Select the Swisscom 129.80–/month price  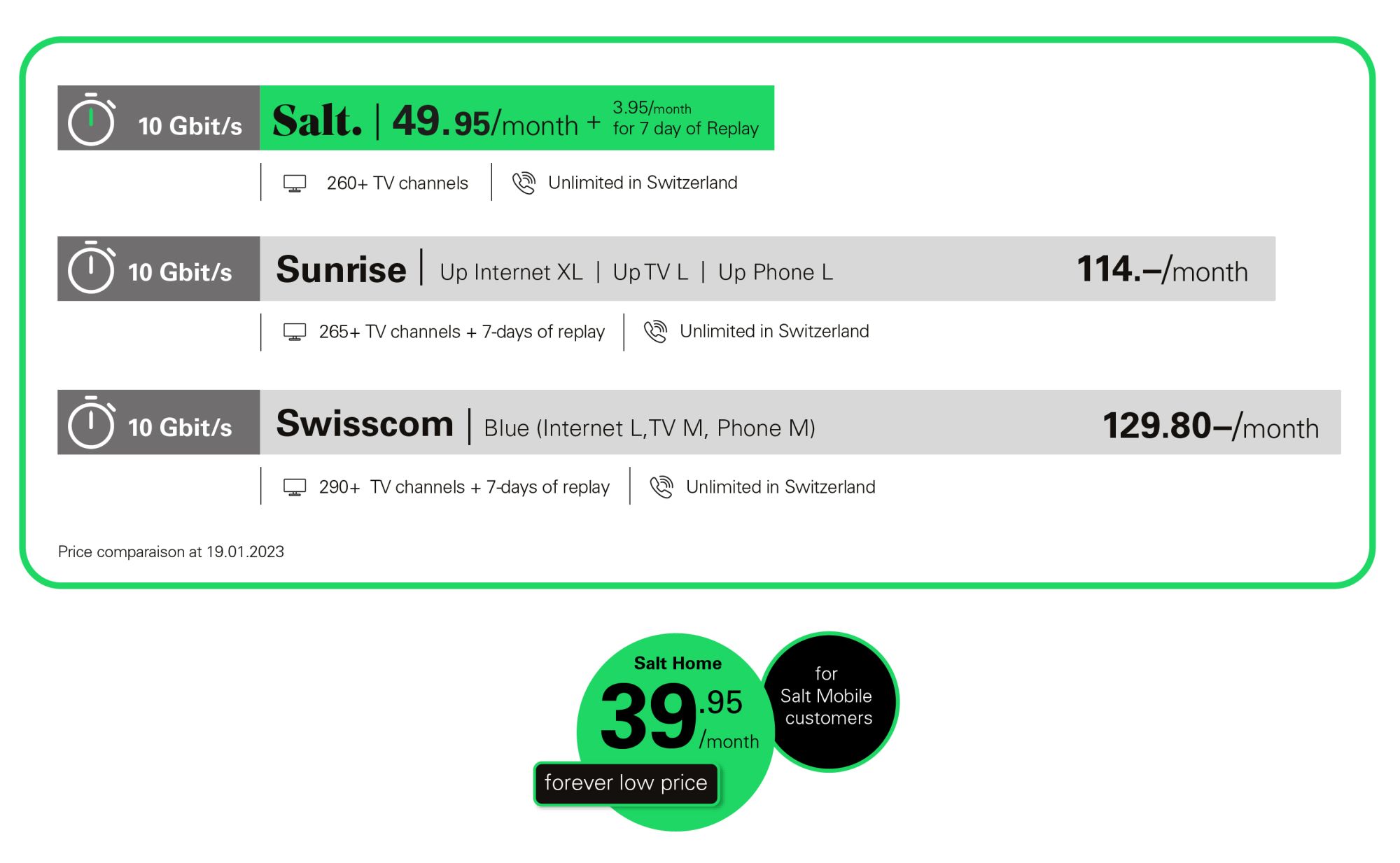click(1210, 426)
